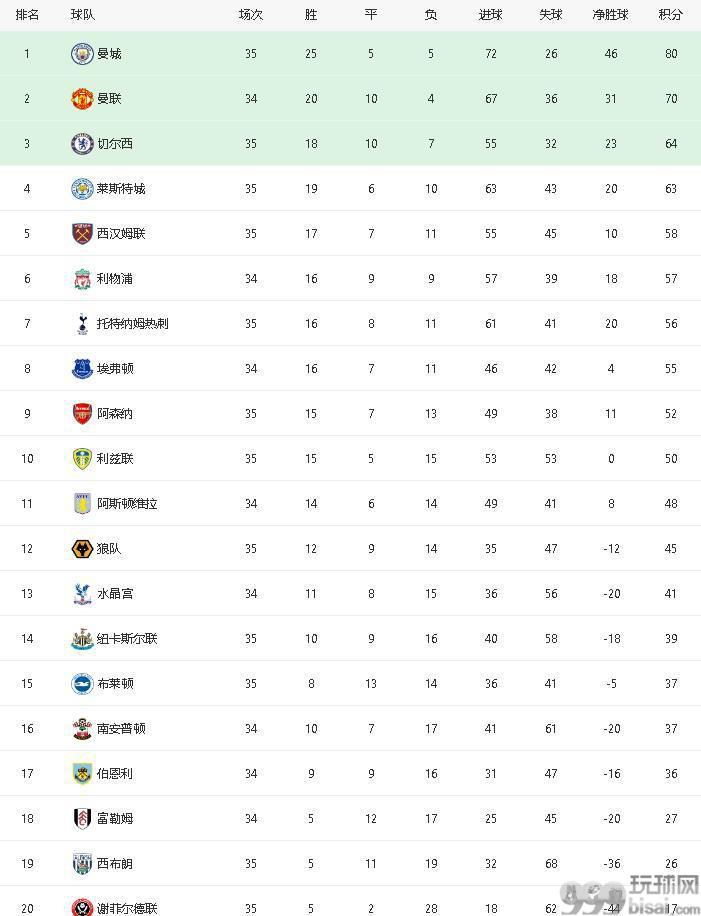Sort by the 积分 column header
701x916 pixels.
coord(671,15)
